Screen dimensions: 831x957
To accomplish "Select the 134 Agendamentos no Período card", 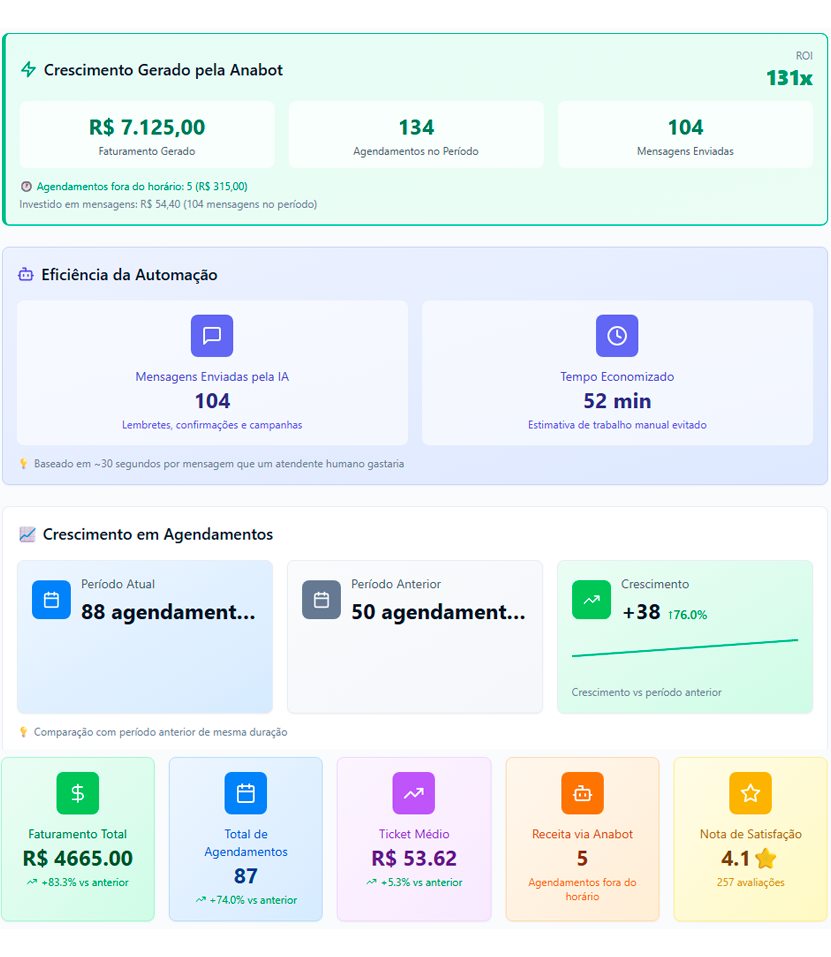I will pos(416,134).
